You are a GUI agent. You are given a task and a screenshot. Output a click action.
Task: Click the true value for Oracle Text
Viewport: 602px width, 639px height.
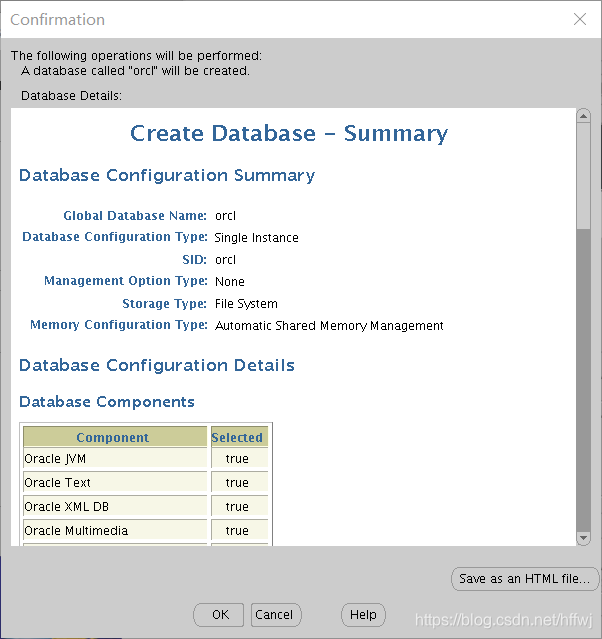coord(237,483)
